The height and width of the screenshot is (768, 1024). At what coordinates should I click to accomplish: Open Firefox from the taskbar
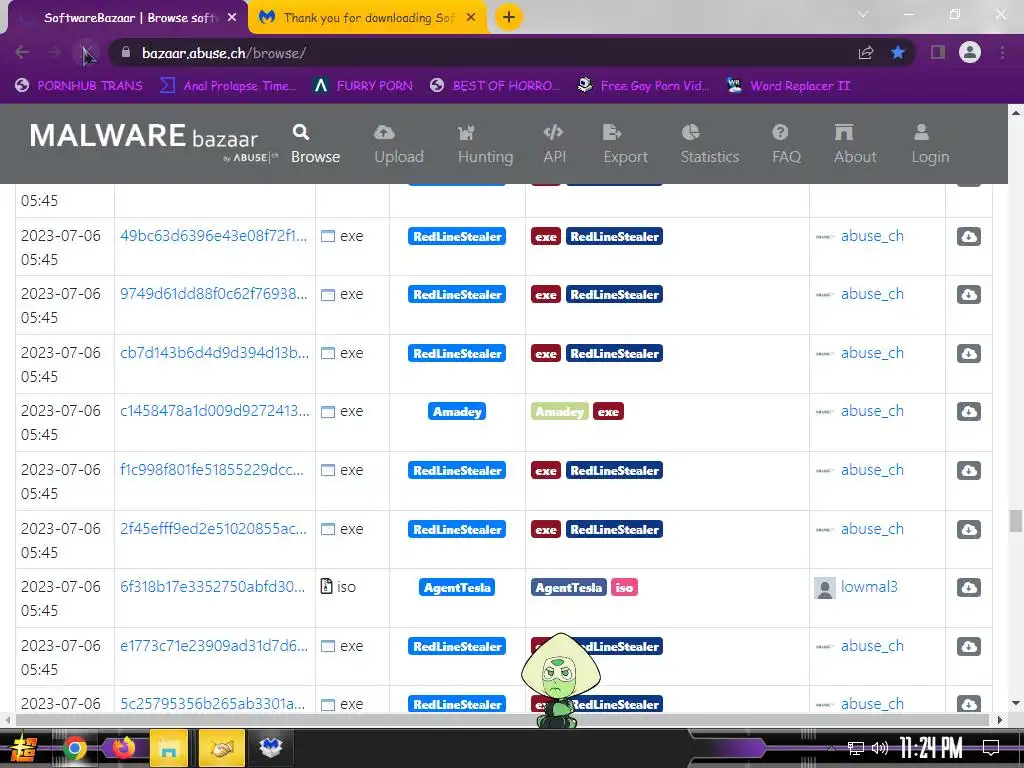(122, 748)
